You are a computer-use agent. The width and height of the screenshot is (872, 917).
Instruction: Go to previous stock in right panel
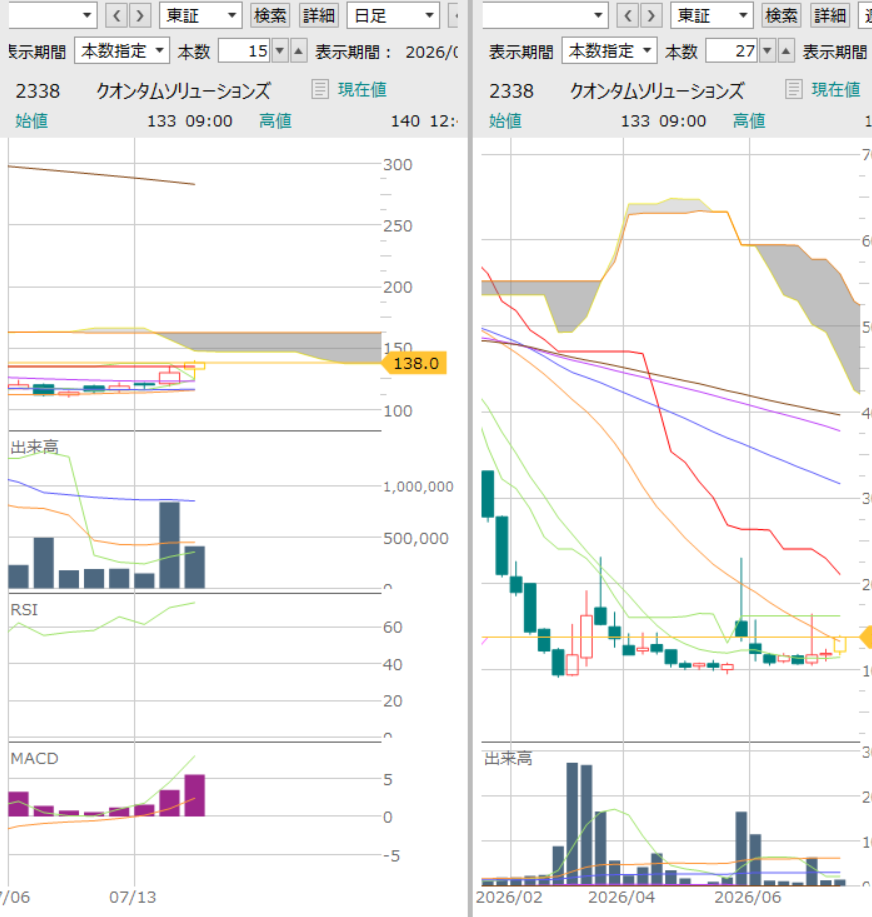click(628, 16)
